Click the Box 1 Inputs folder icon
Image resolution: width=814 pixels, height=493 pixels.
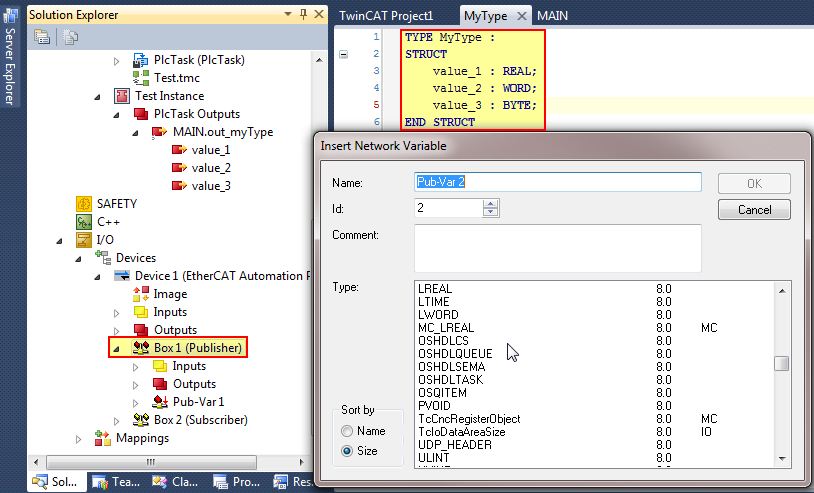(x=159, y=366)
